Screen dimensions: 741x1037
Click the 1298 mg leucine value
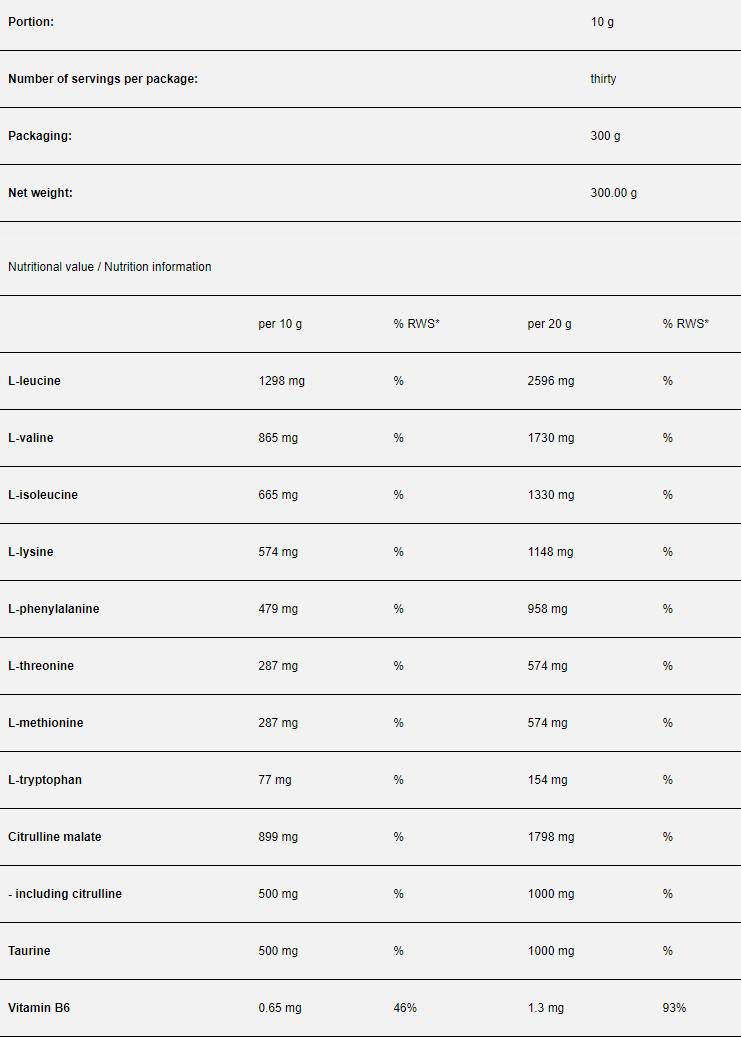[281, 381]
